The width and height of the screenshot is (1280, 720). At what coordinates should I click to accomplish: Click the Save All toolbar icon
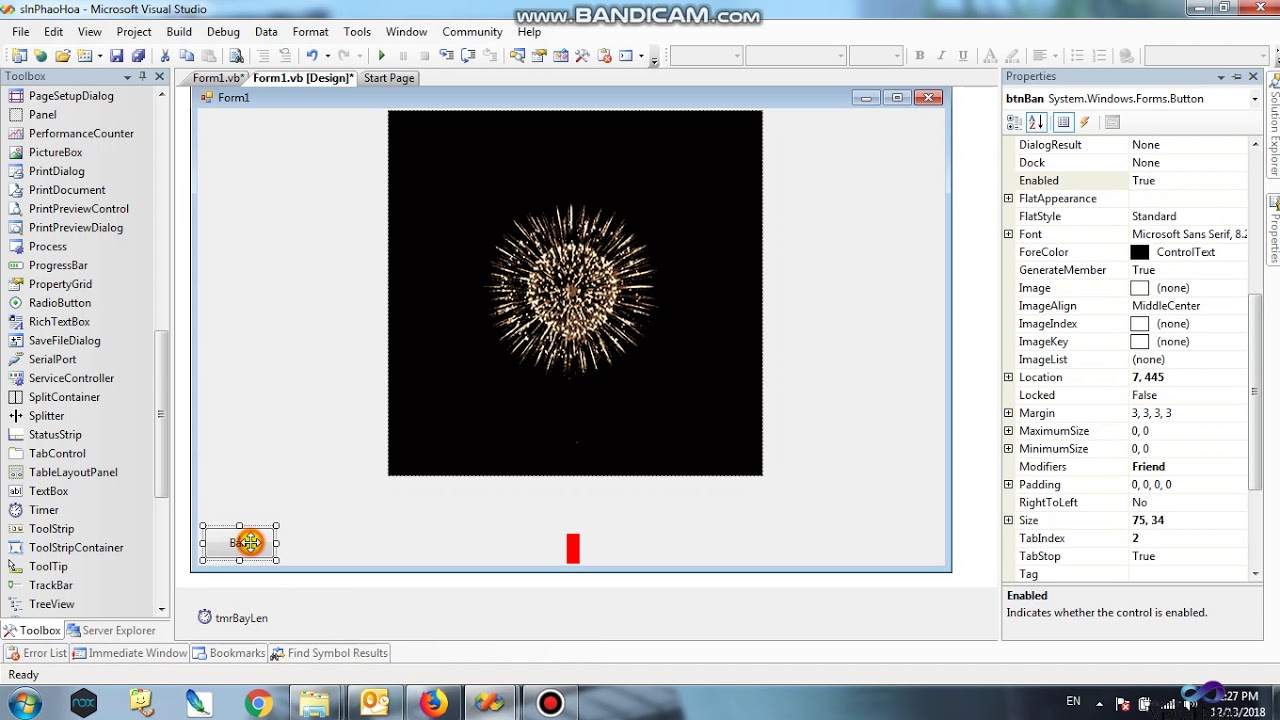pyautogui.click(x=138, y=56)
